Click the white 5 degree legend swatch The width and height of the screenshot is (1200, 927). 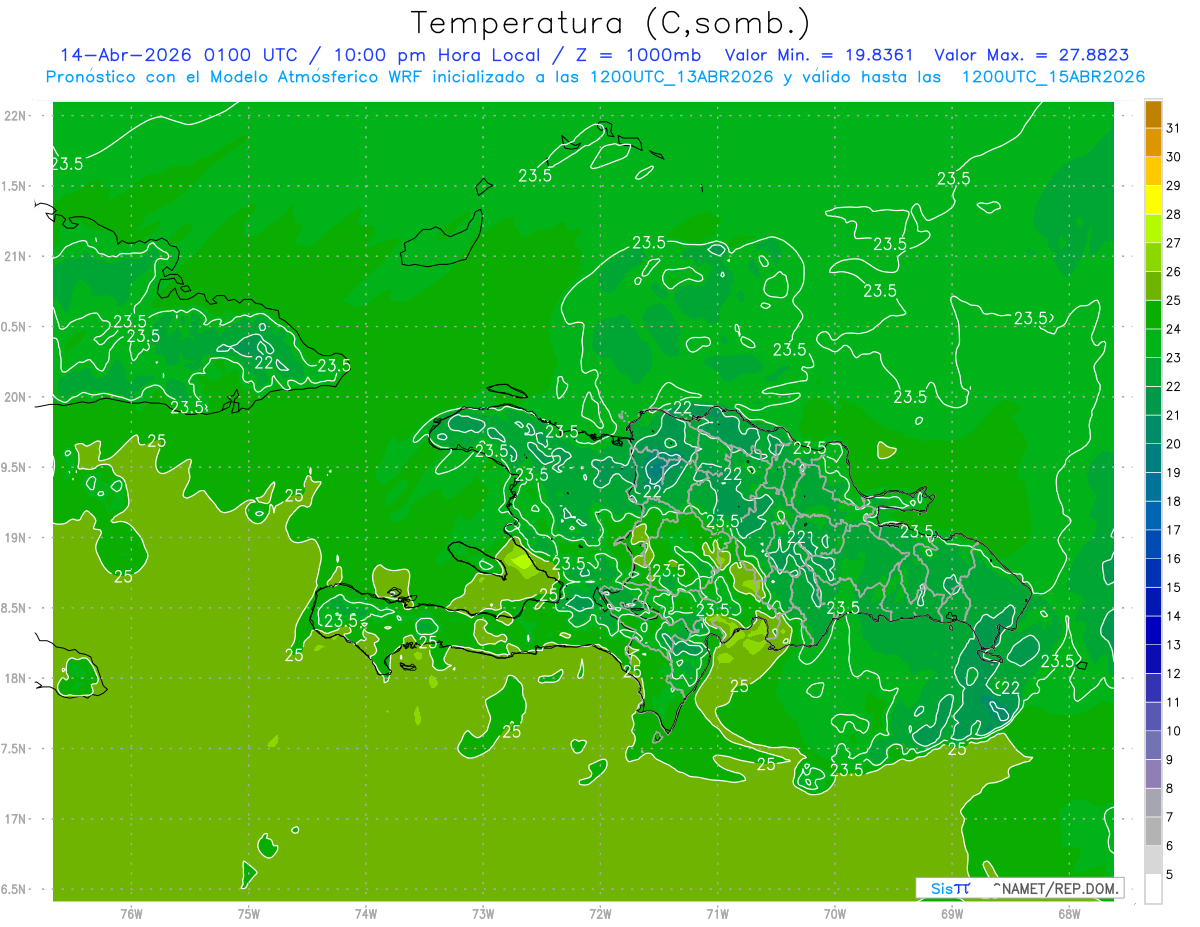[x=1153, y=889]
